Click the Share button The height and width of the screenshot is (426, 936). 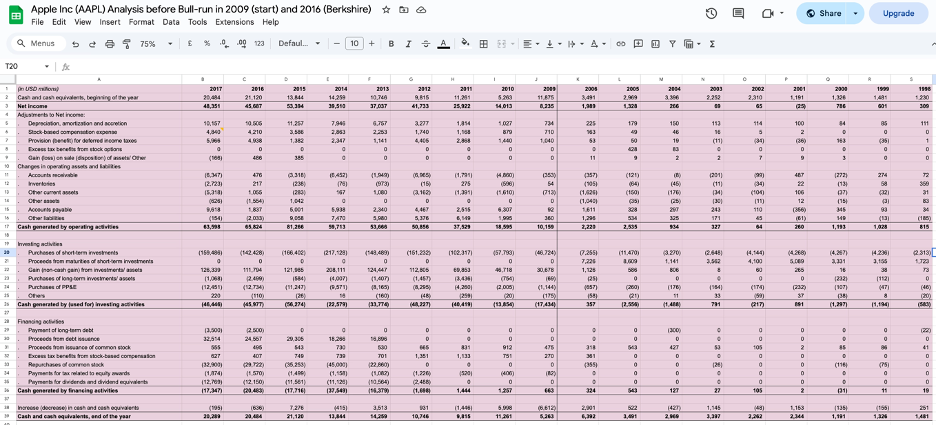(x=823, y=13)
